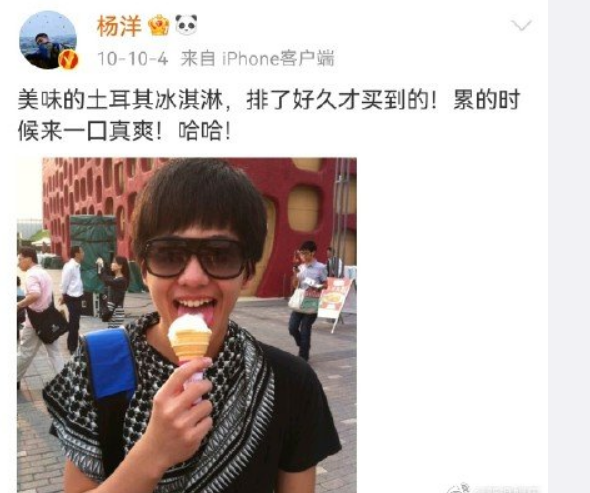Click the 来自 iPhone客户端 source label
The height and width of the screenshot is (493, 590).
(x=257, y=59)
